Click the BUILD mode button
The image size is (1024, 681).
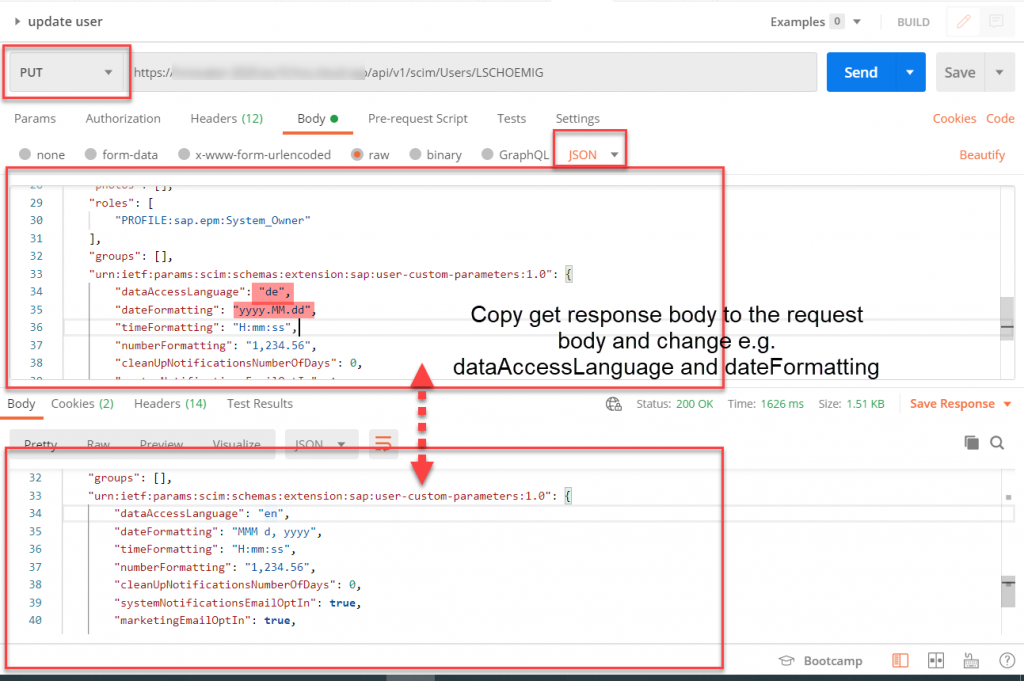click(x=913, y=22)
